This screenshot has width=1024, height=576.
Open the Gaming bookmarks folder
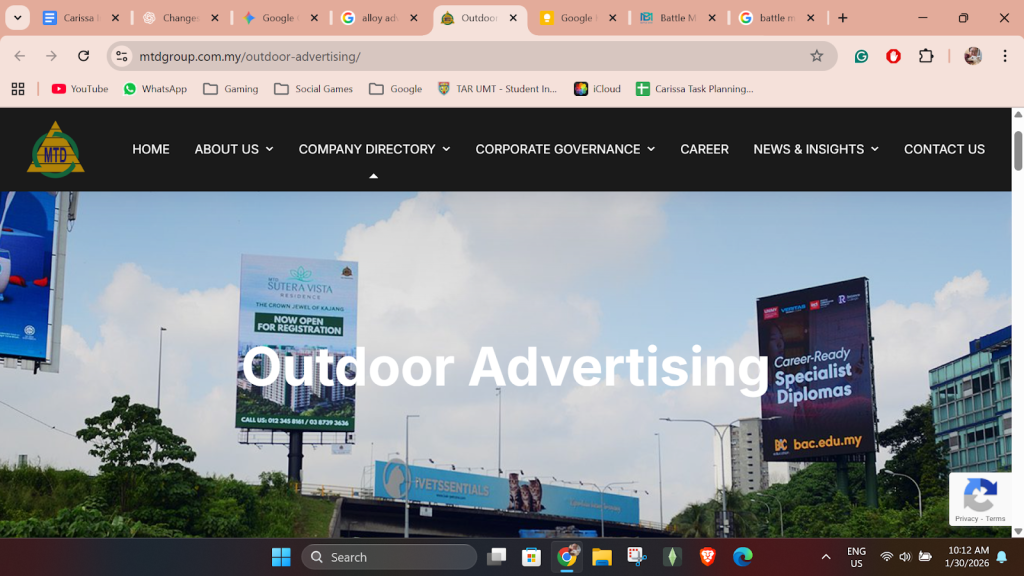coord(231,89)
